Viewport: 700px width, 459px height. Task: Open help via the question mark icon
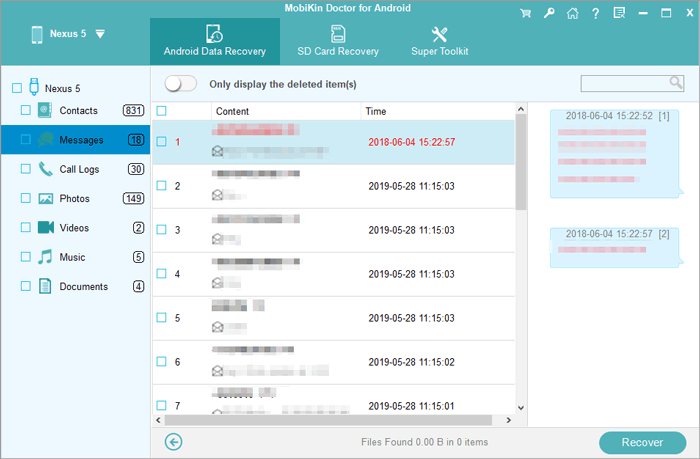click(595, 14)
